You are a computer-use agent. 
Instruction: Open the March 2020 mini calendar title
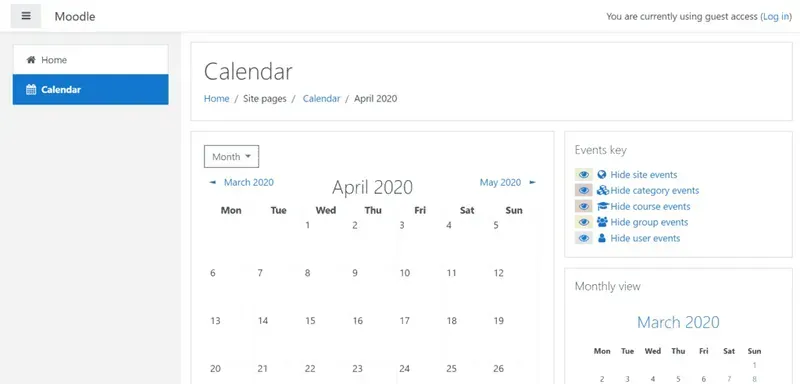tap(678, 322)
